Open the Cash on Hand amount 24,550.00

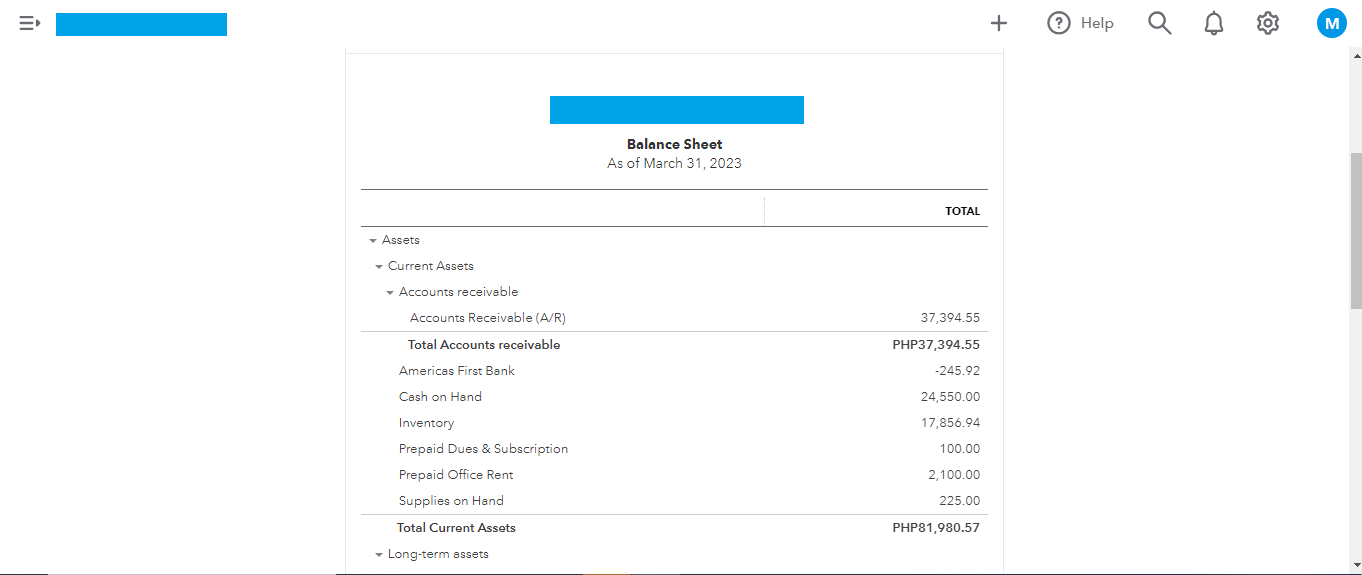click(950, 397)
